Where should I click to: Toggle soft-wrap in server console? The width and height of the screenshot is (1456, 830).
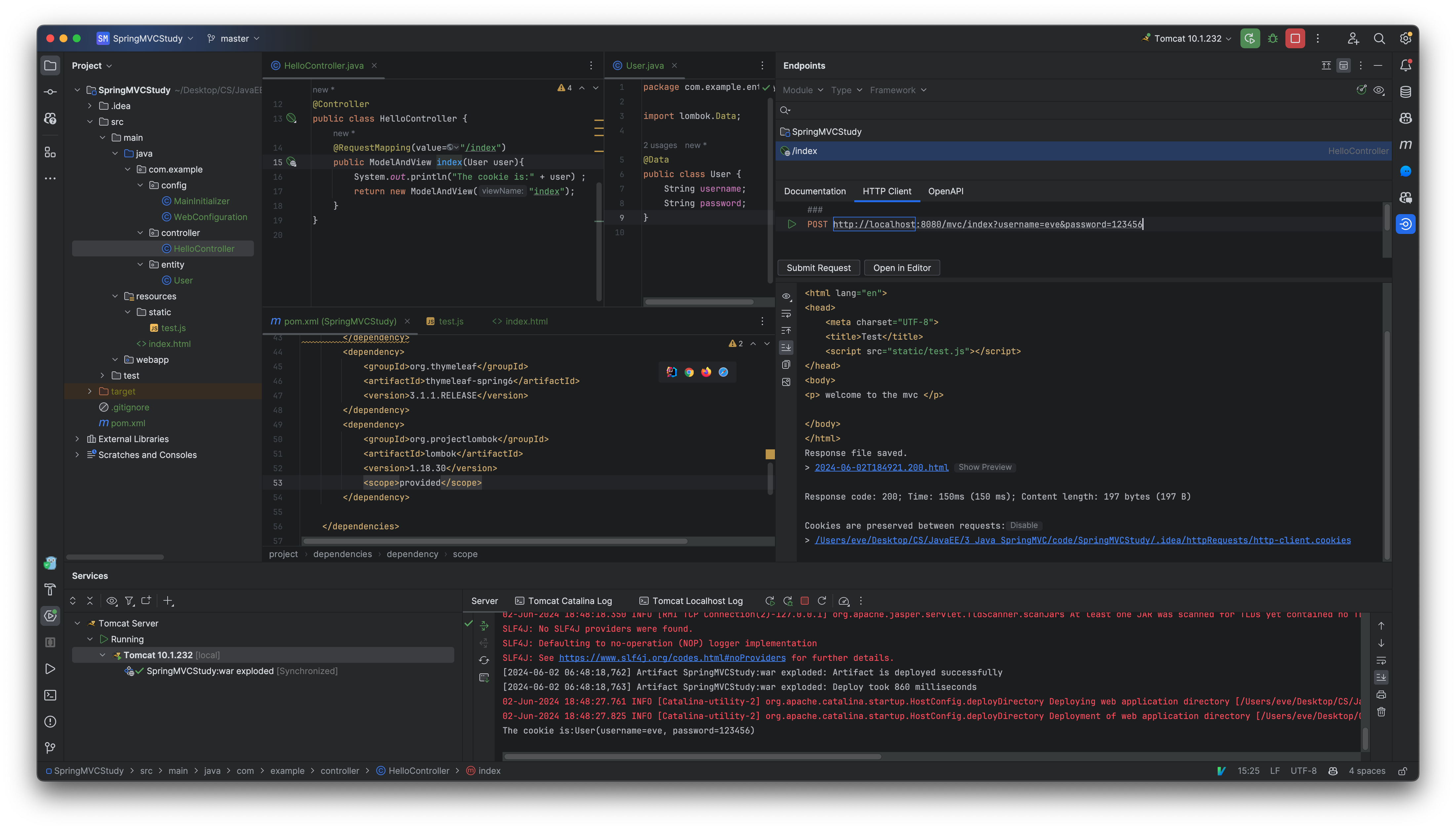tap(1381, 661)
